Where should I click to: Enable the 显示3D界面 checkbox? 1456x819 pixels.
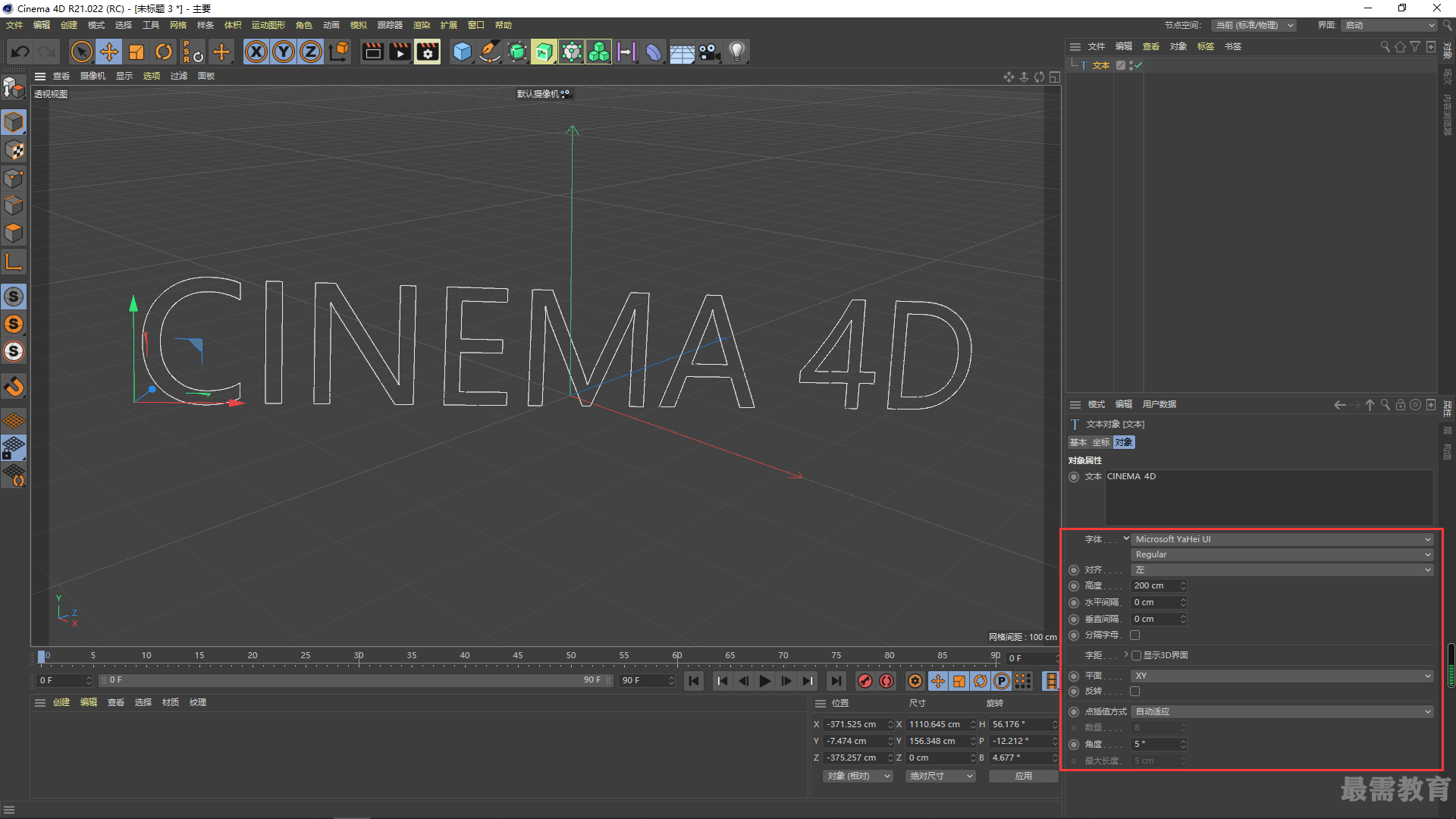(x=1136, y=656)
